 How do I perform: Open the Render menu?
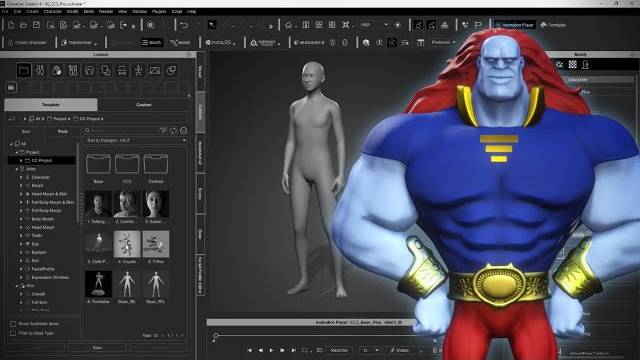click(106, 11)
